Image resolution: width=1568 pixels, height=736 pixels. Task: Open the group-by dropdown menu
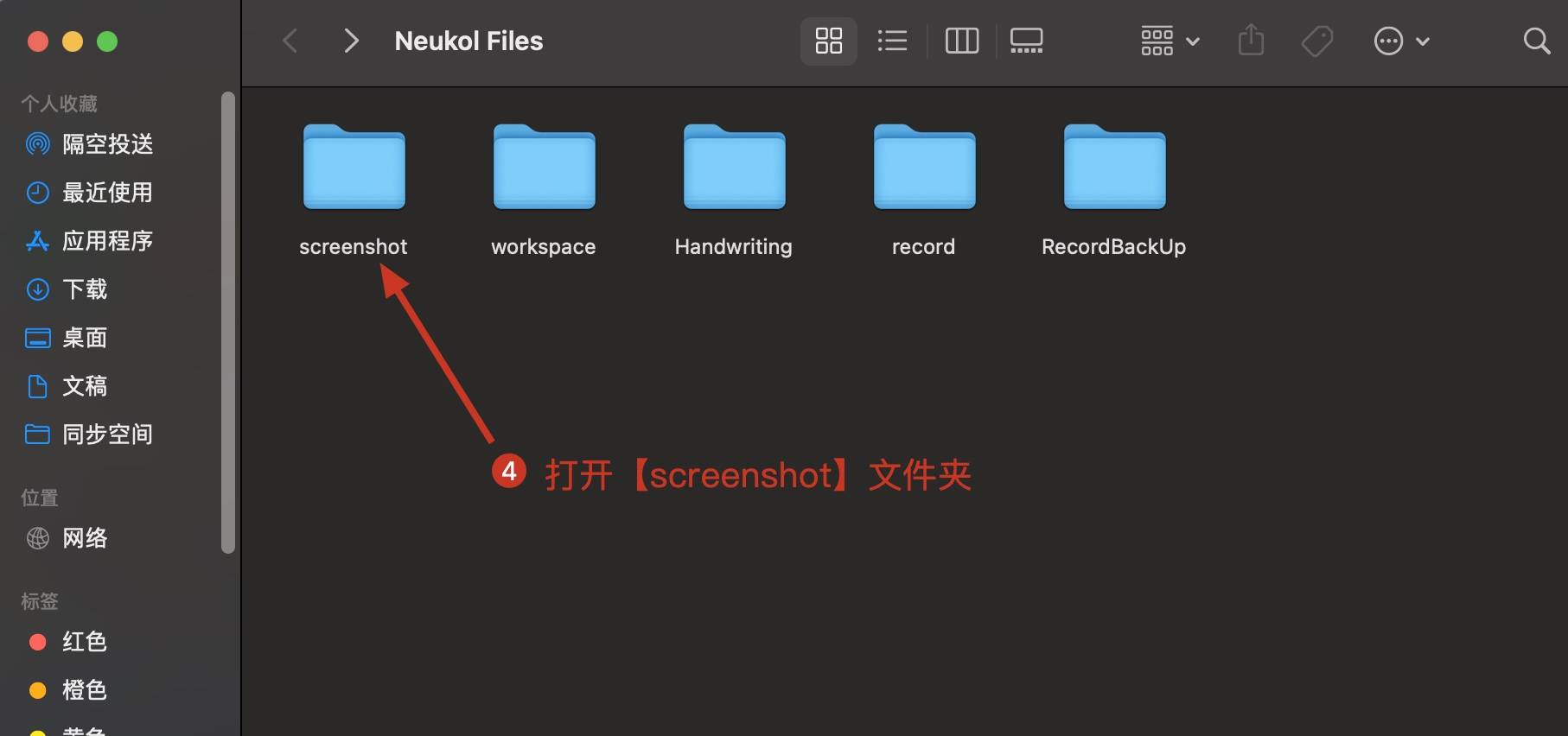coord(1170,41)
